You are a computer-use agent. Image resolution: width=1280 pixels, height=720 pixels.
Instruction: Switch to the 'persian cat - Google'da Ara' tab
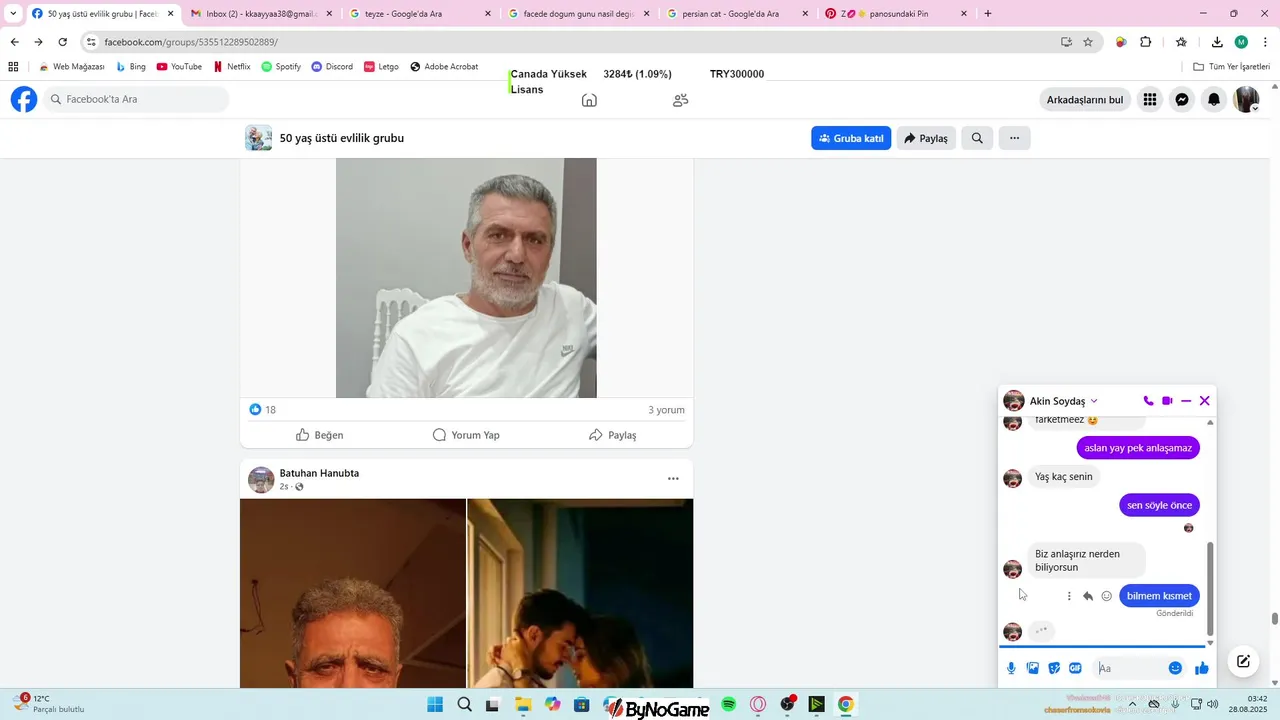click(738, 14)
